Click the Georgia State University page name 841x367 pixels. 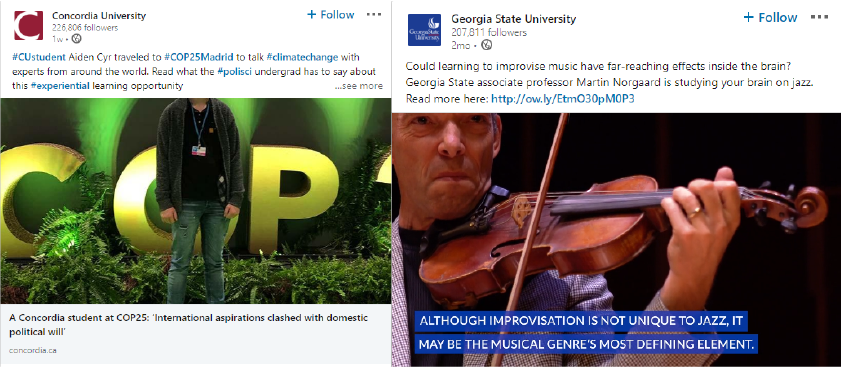point(514,19)
